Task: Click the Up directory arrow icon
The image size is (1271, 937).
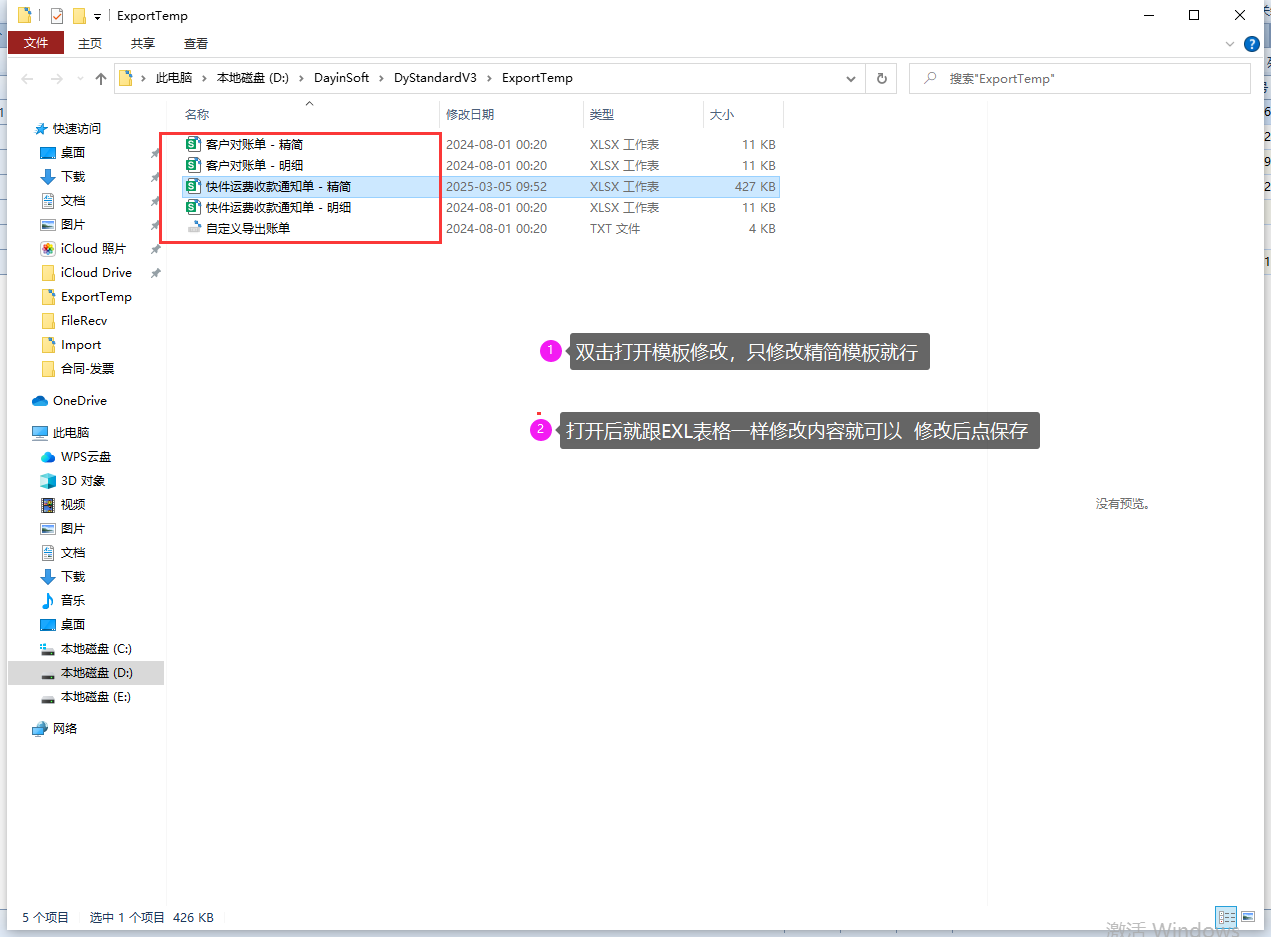Action: [x=101, y=79]
